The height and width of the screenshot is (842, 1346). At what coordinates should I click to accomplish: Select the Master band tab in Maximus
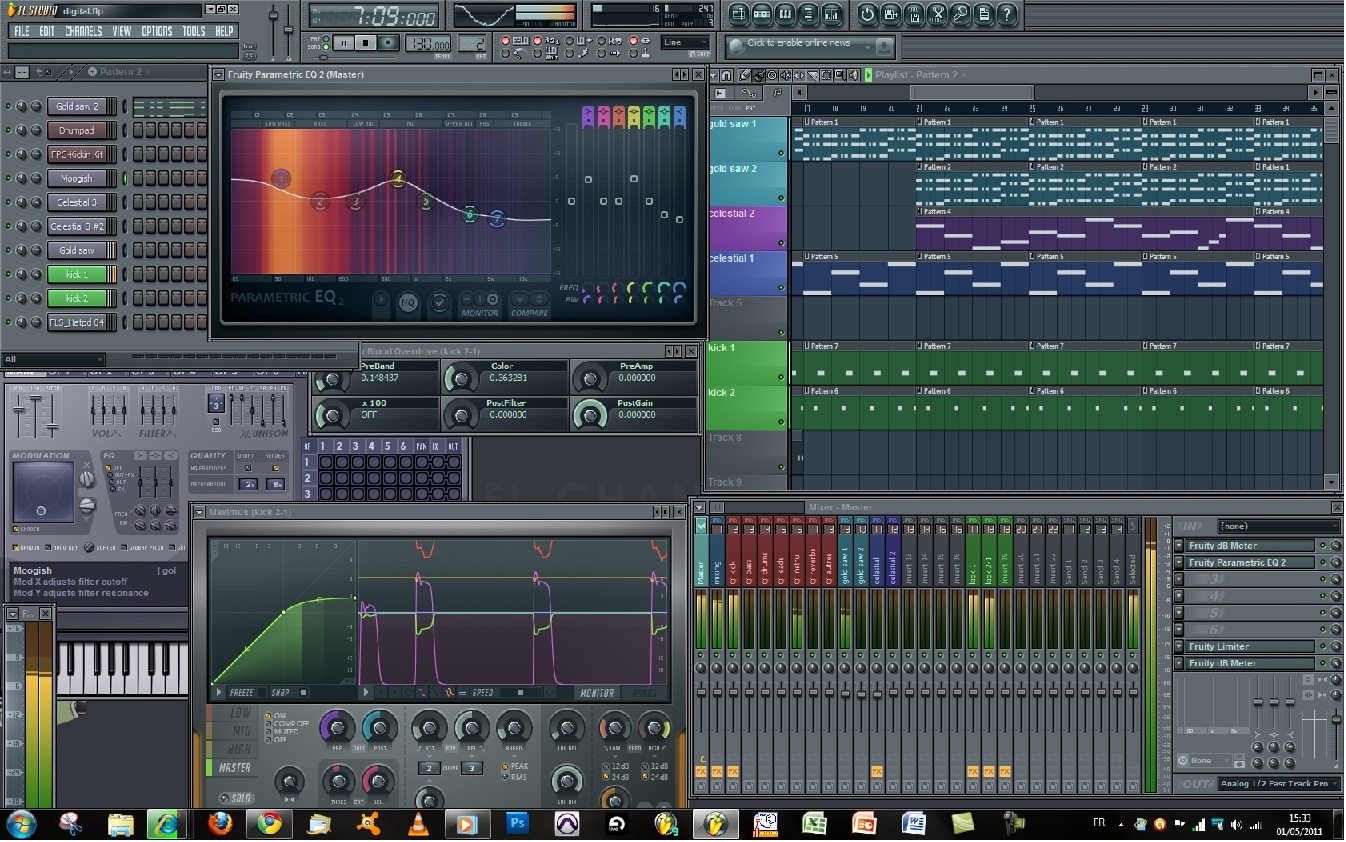click(x=235, y=768)
